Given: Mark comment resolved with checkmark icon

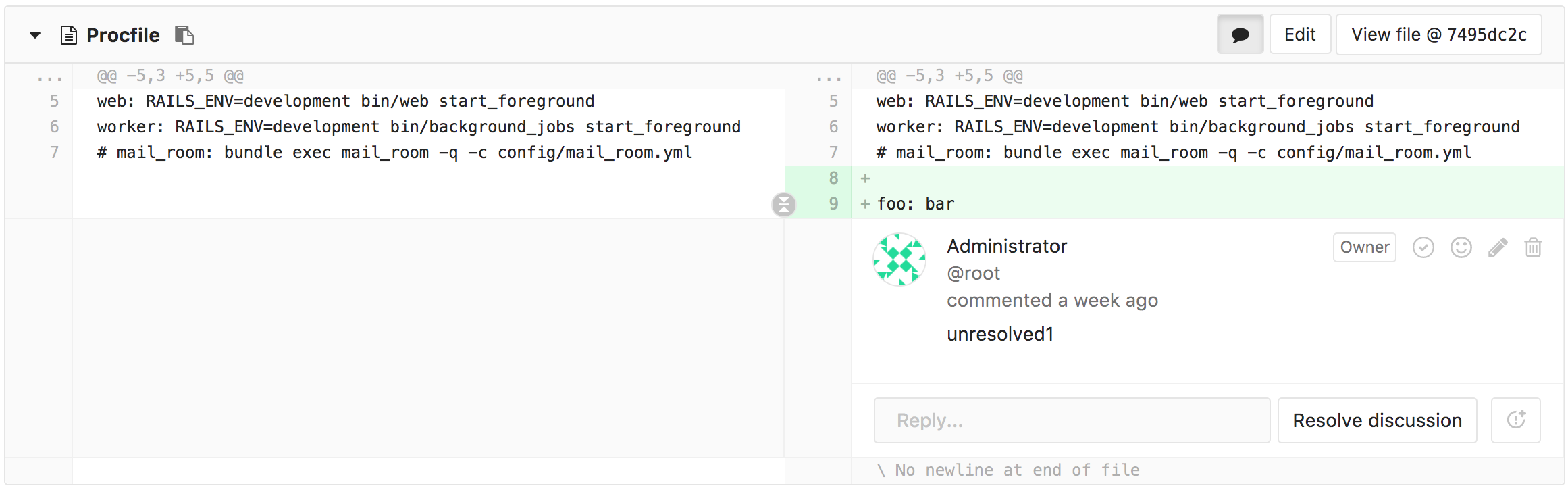Looking at the screenshot, I should point(1423,248).
